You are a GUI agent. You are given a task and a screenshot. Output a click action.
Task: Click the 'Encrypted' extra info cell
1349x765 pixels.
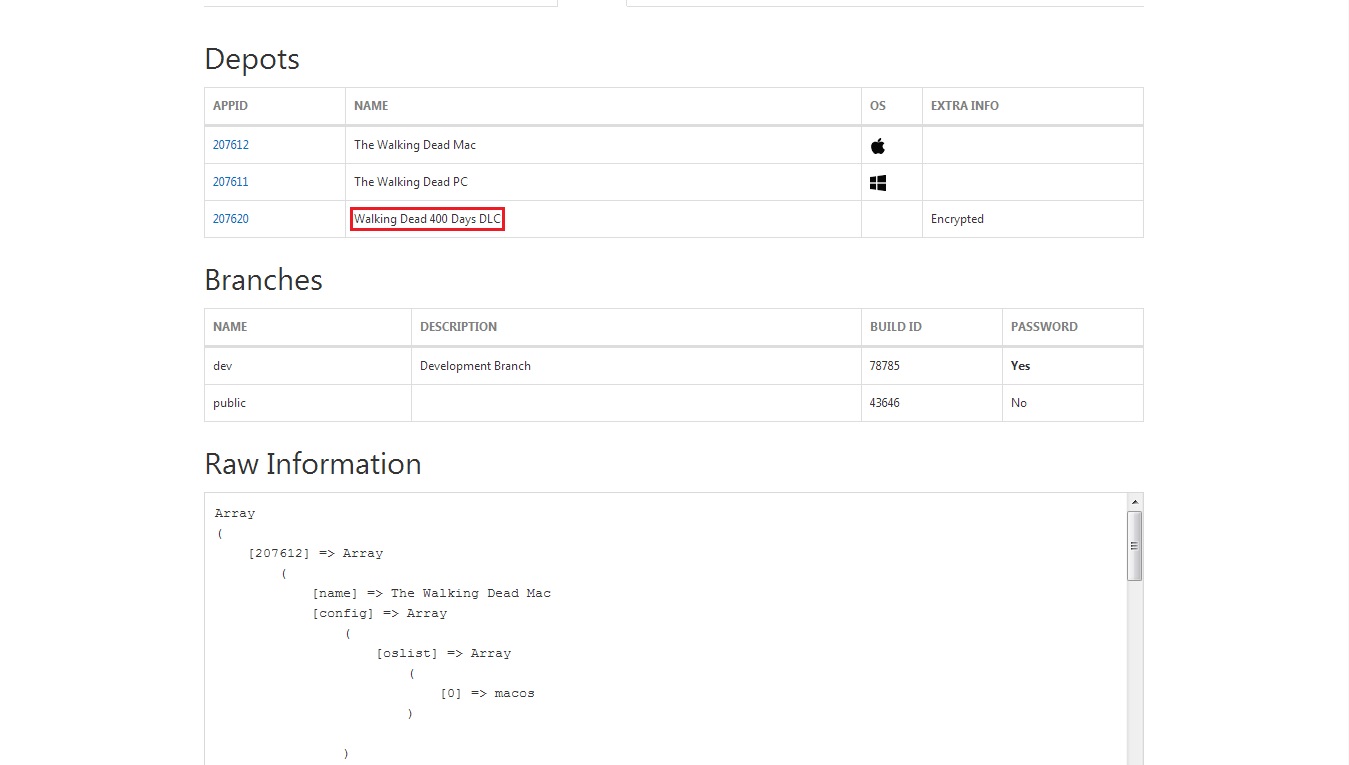(x=1032, y=219)
